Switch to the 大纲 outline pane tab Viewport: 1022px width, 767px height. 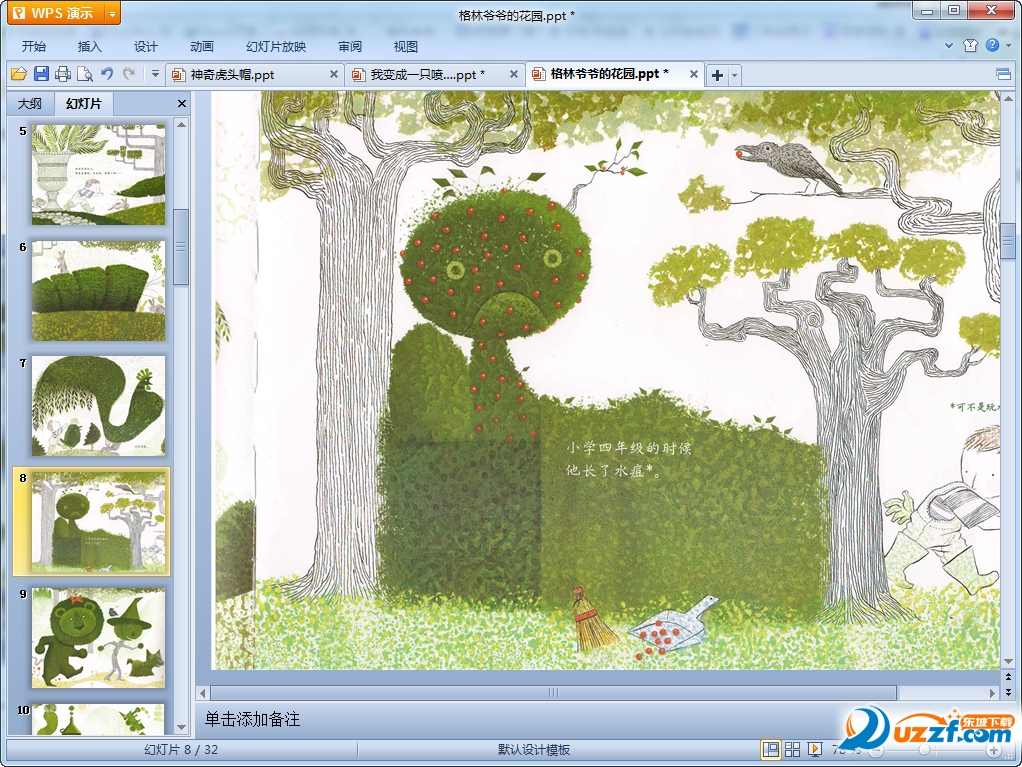[x=30, y=104]
